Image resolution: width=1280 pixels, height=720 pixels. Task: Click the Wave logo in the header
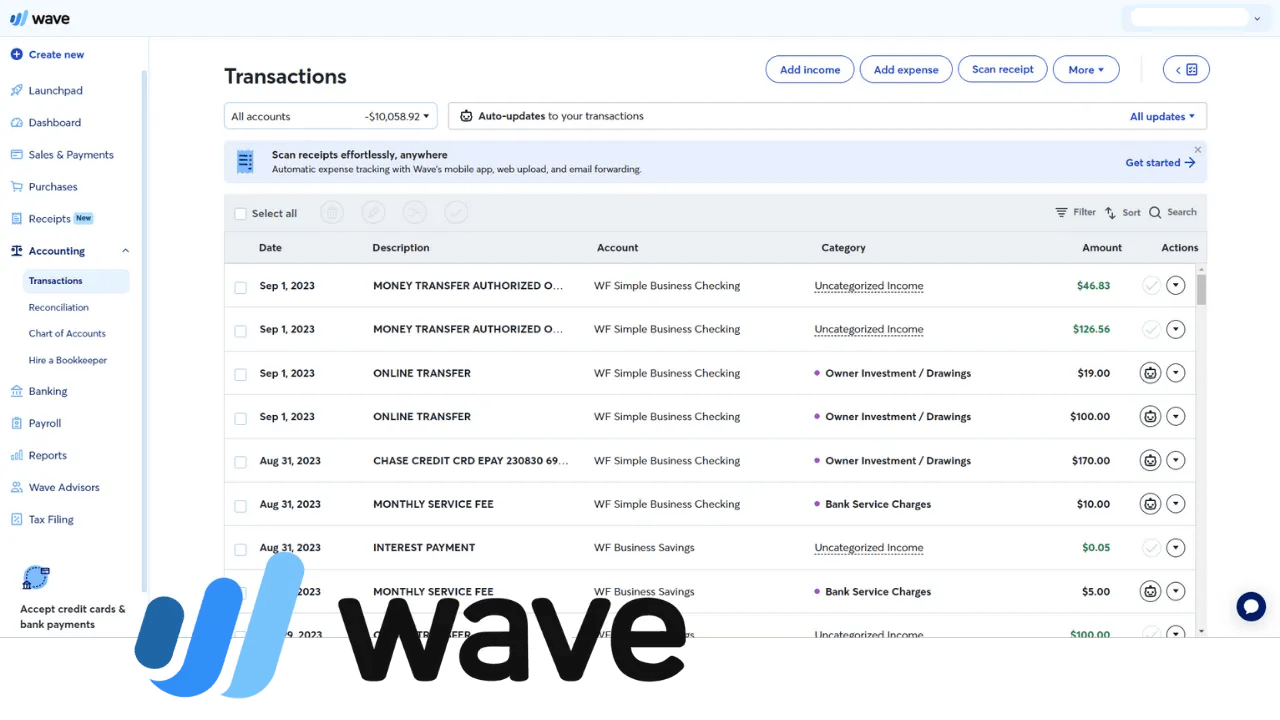point(39,18)
